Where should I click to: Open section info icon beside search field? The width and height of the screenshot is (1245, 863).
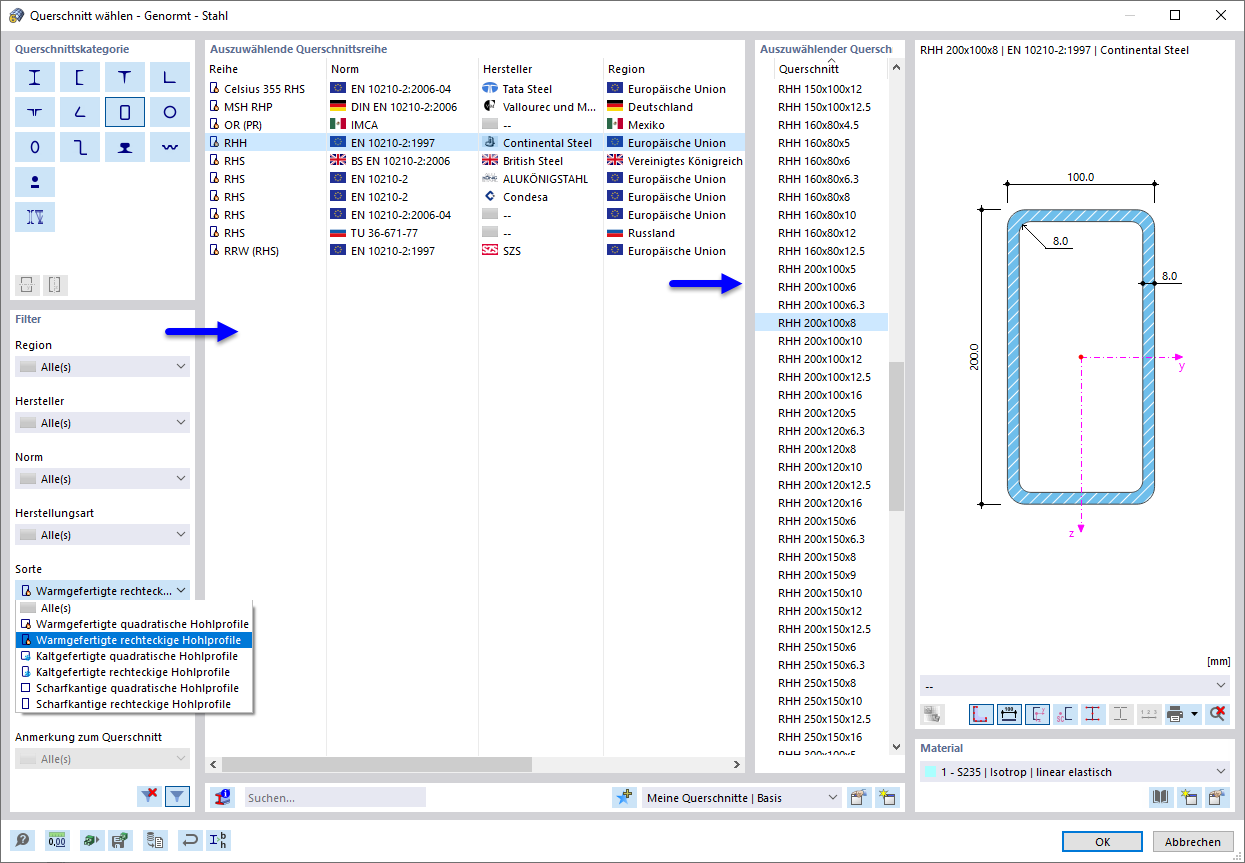coord(224,797)
